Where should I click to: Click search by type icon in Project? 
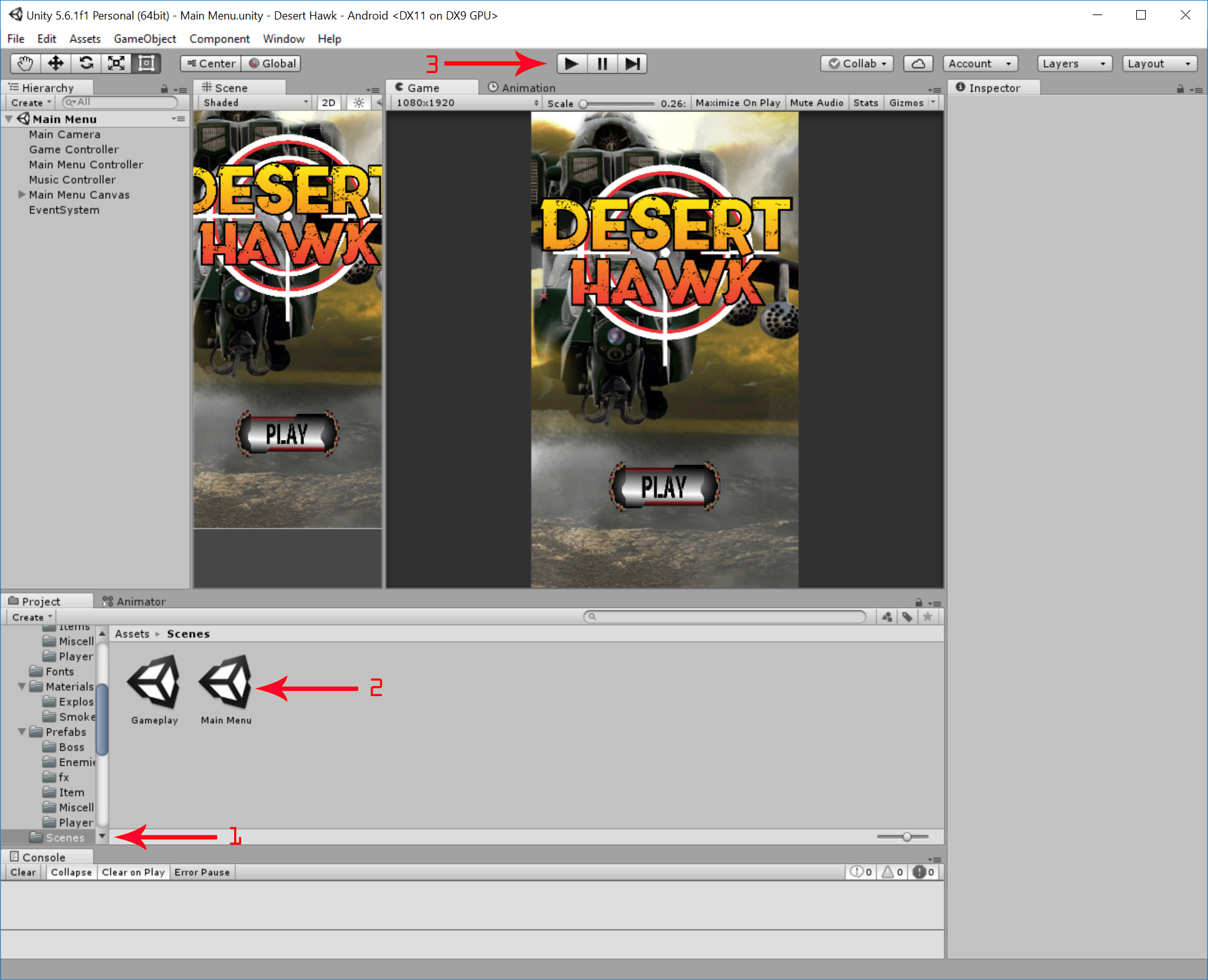(x=887, y=617)
